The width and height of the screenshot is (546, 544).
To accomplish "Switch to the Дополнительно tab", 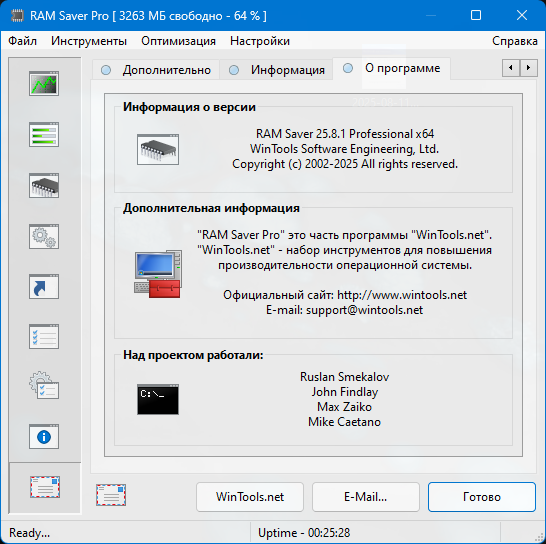I will click(156, 70).
